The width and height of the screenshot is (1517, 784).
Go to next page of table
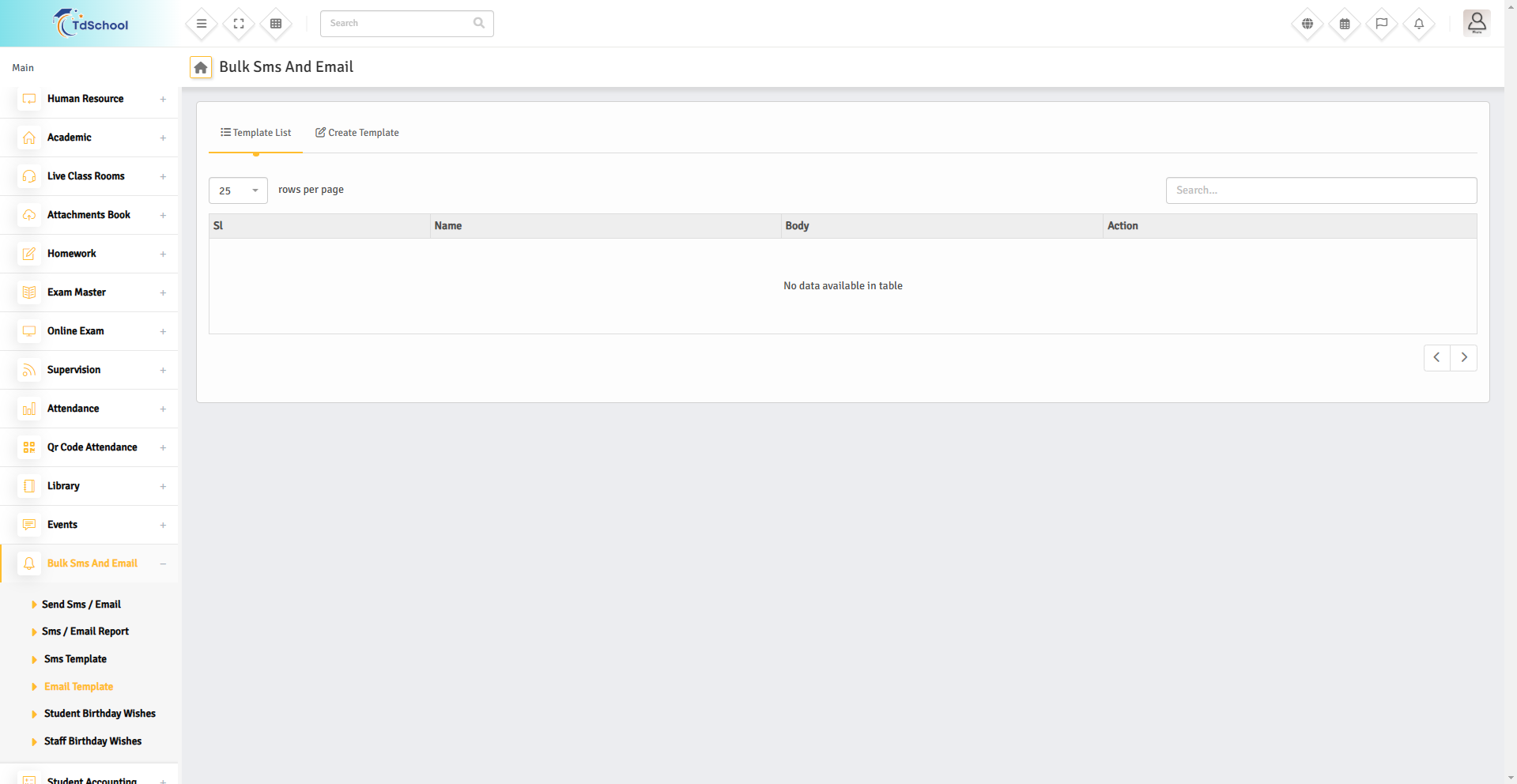(1464, 357)
